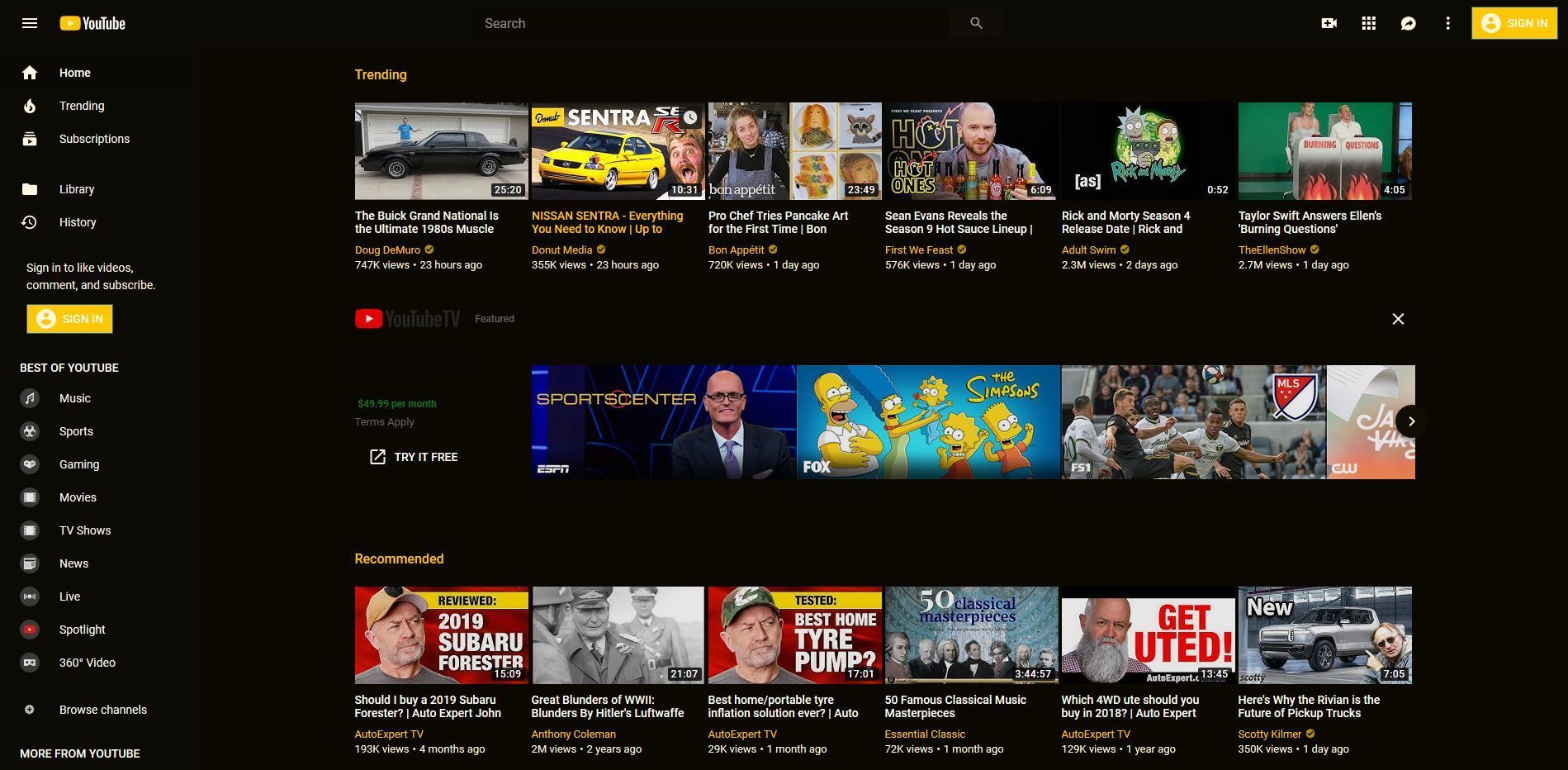
Task: Focus the Search input field
Action: point(710,23)
